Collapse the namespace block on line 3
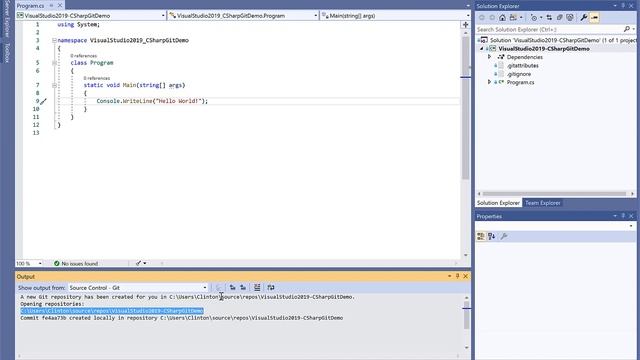Viewport: 640px width, 360px height. 54,40
